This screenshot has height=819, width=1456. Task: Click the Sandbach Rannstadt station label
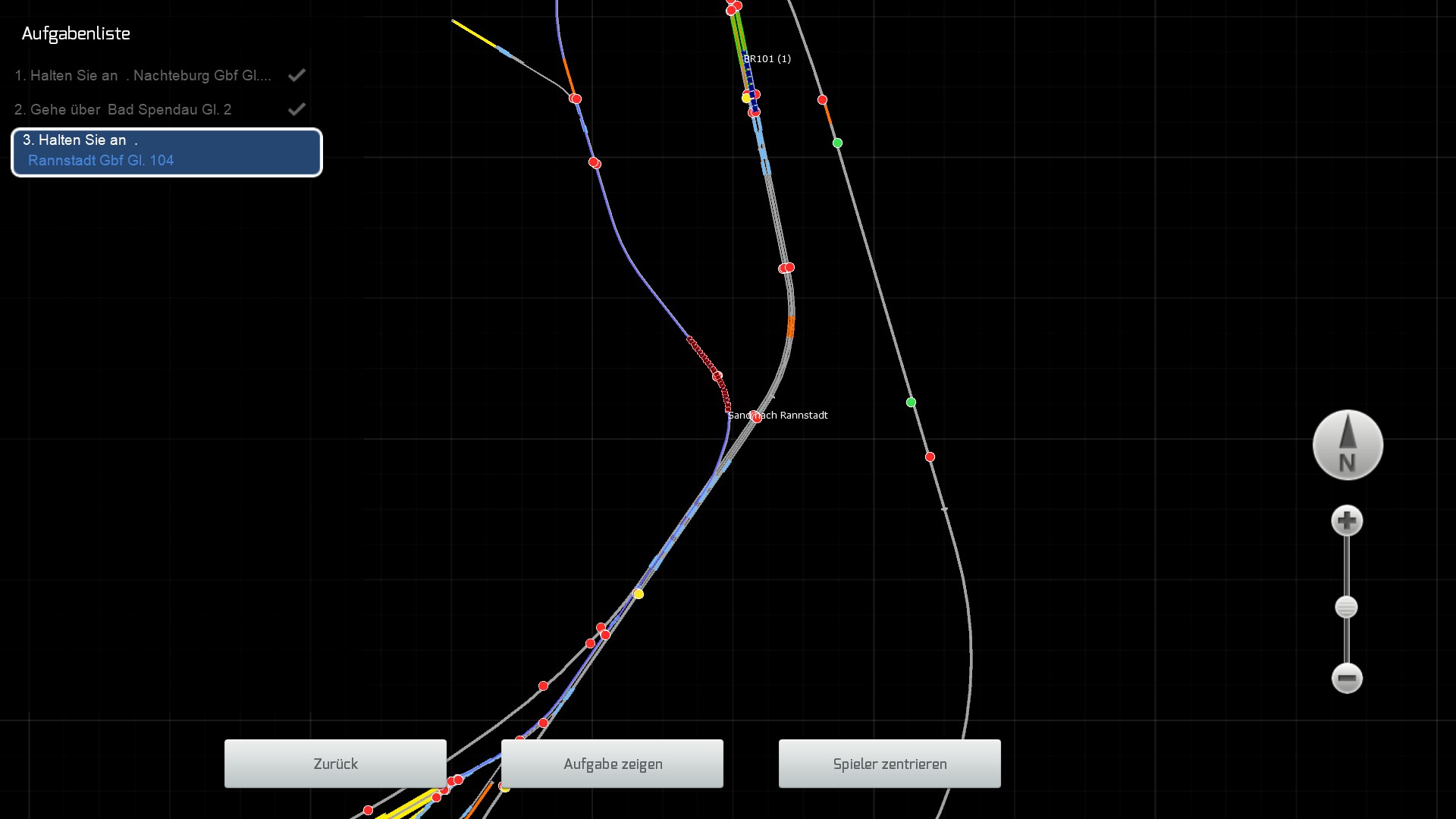click(777, 416)
